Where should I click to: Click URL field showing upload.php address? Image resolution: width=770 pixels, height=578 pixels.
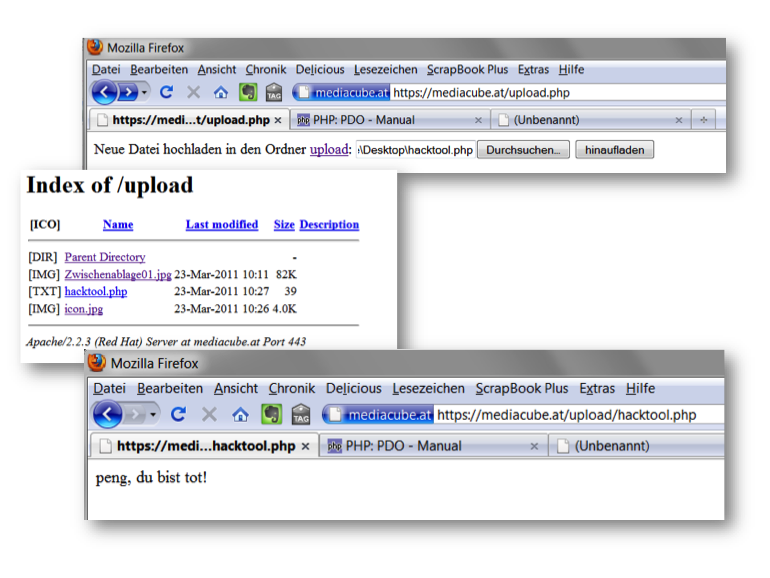(557, 92)
